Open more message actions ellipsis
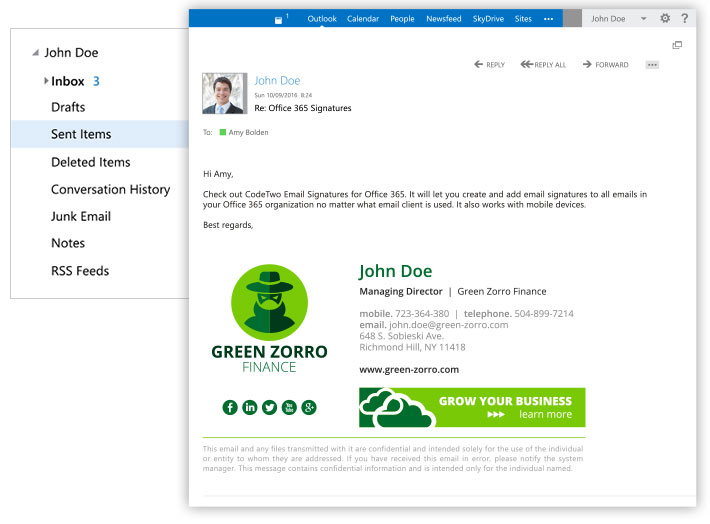 point(652,65)
